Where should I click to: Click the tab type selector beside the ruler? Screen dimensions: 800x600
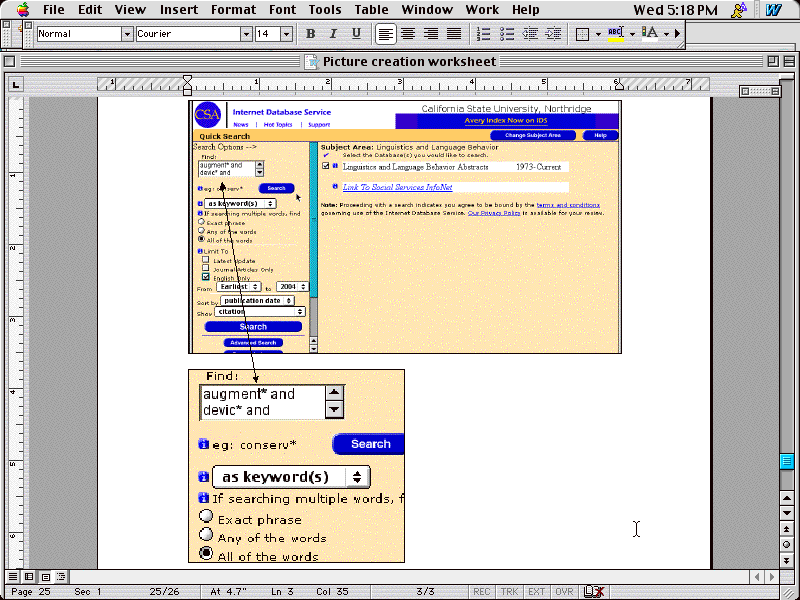pos(16,85)
